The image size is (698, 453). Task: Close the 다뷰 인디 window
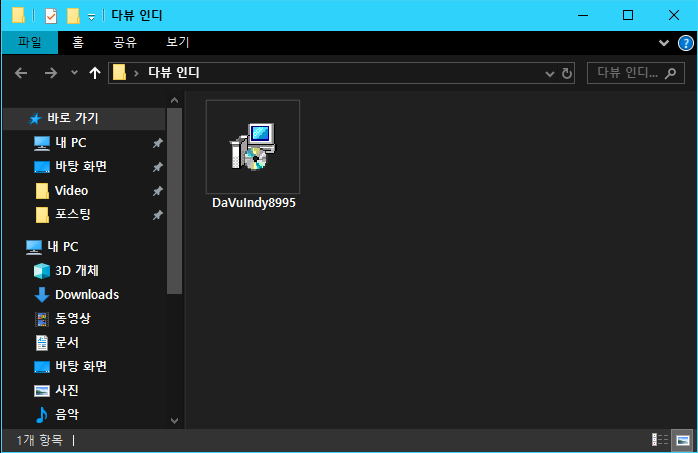click(674, 16)
